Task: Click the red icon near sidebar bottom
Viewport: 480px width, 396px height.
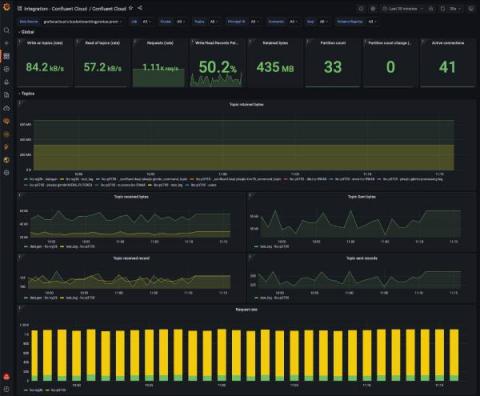Action: [6, 377]
